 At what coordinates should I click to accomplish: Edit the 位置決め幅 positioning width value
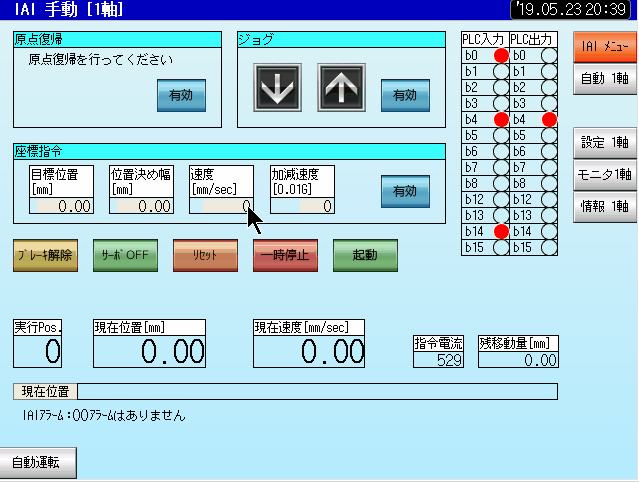coord(141,206)
